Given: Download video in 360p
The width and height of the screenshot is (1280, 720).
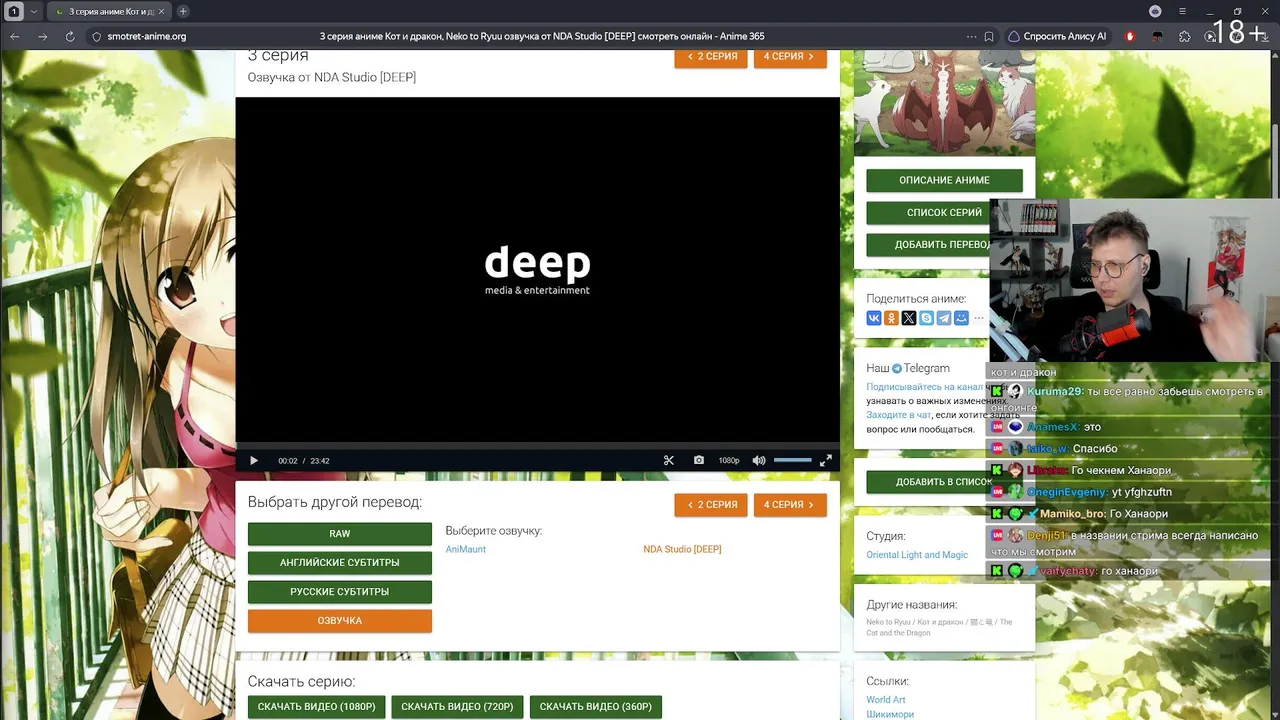Looking at the screenshot, I should click(596, 707).
